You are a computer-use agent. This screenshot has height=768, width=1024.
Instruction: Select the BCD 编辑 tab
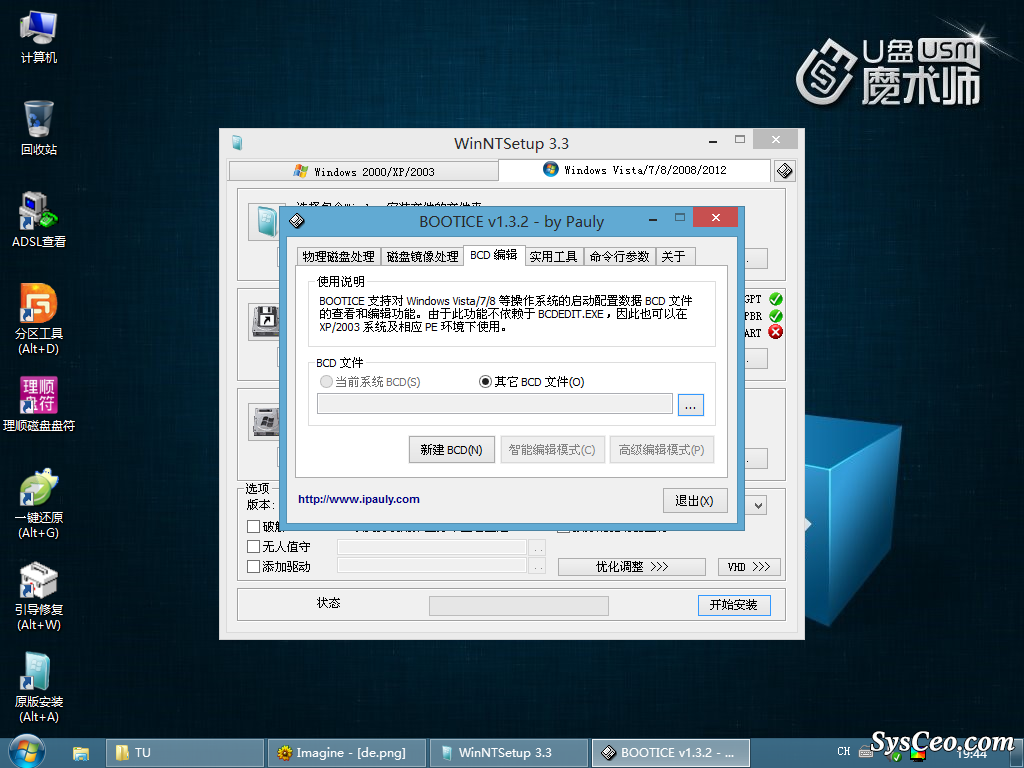click(x=494, y=255)
